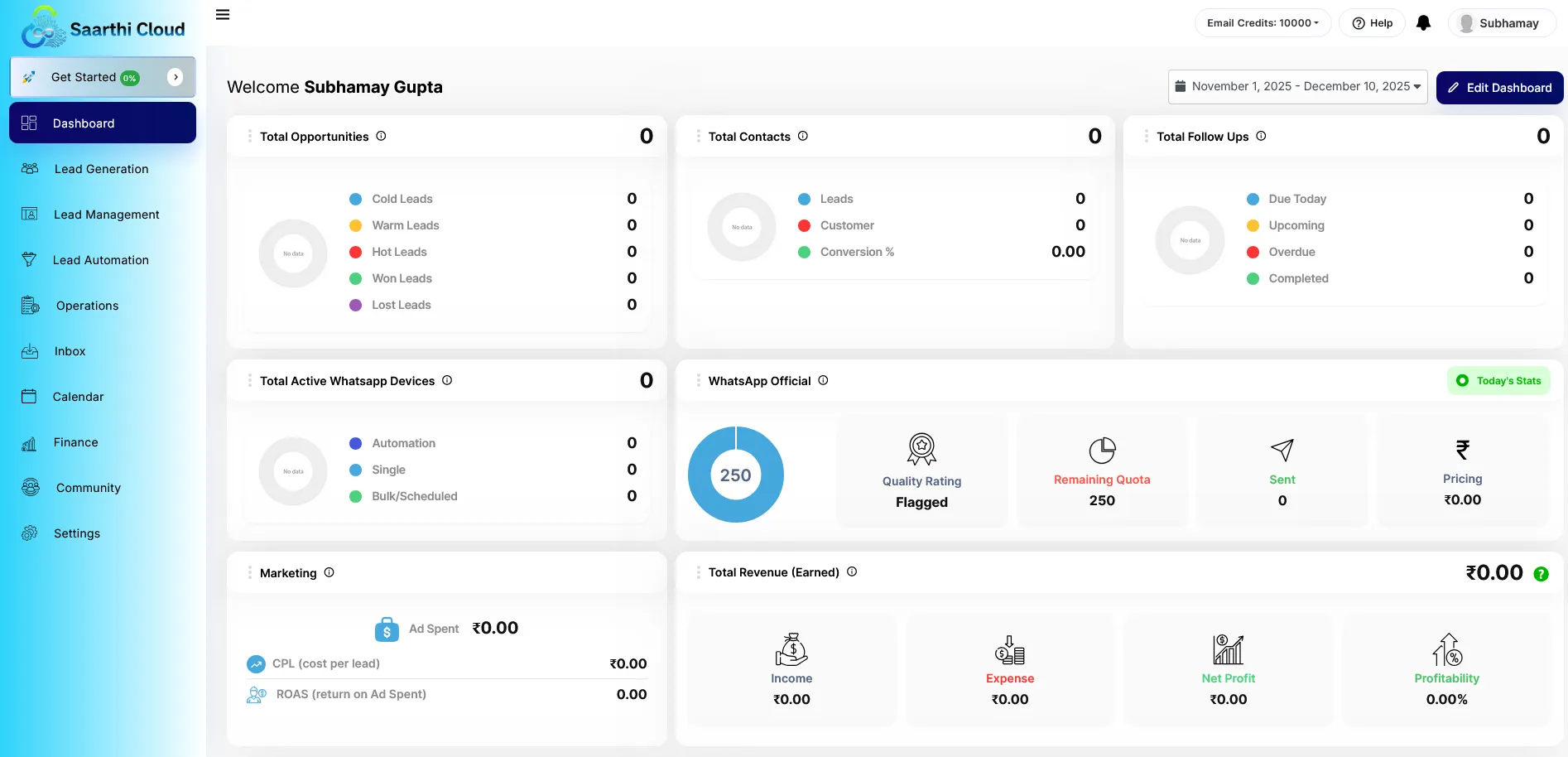The image size is (1568, 757).
Task: Click the Help button
Action: [x=1372, y=23]
